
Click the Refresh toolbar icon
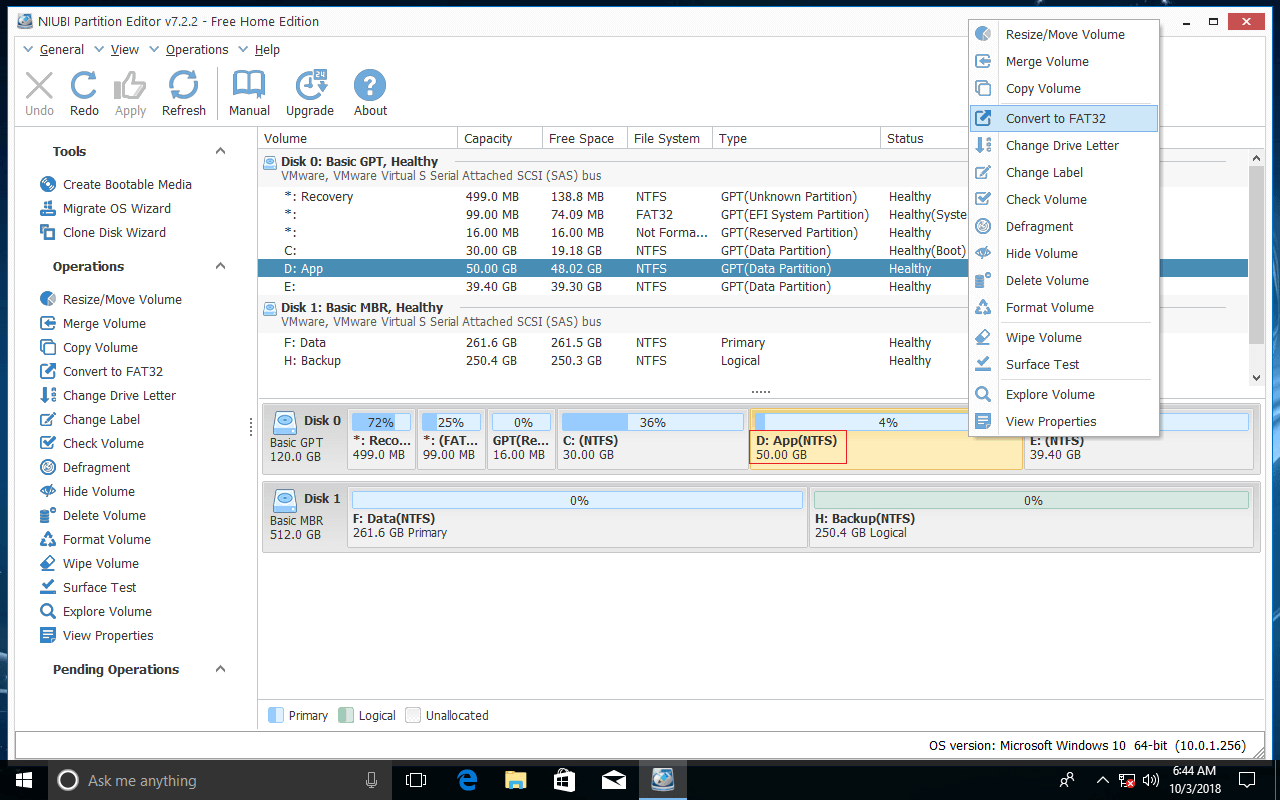coord(183,93)
